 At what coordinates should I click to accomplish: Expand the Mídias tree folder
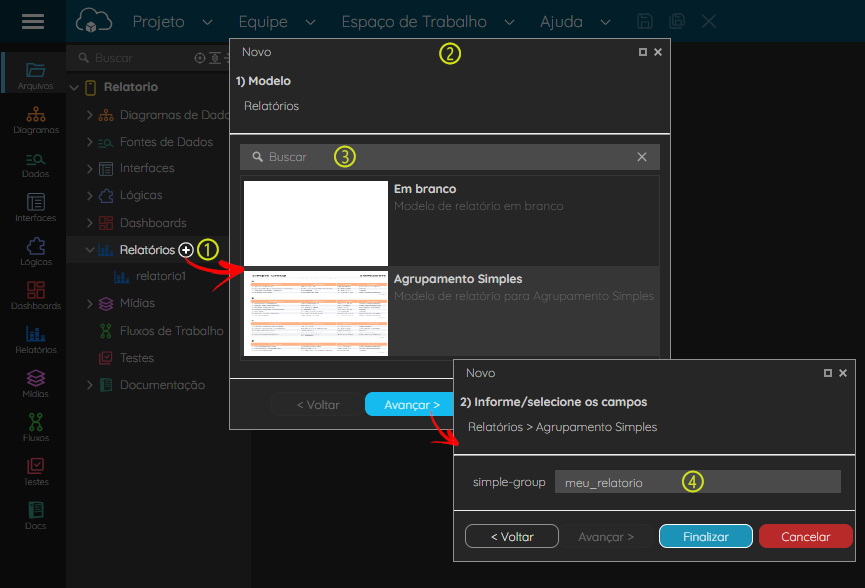click(89, 303)
